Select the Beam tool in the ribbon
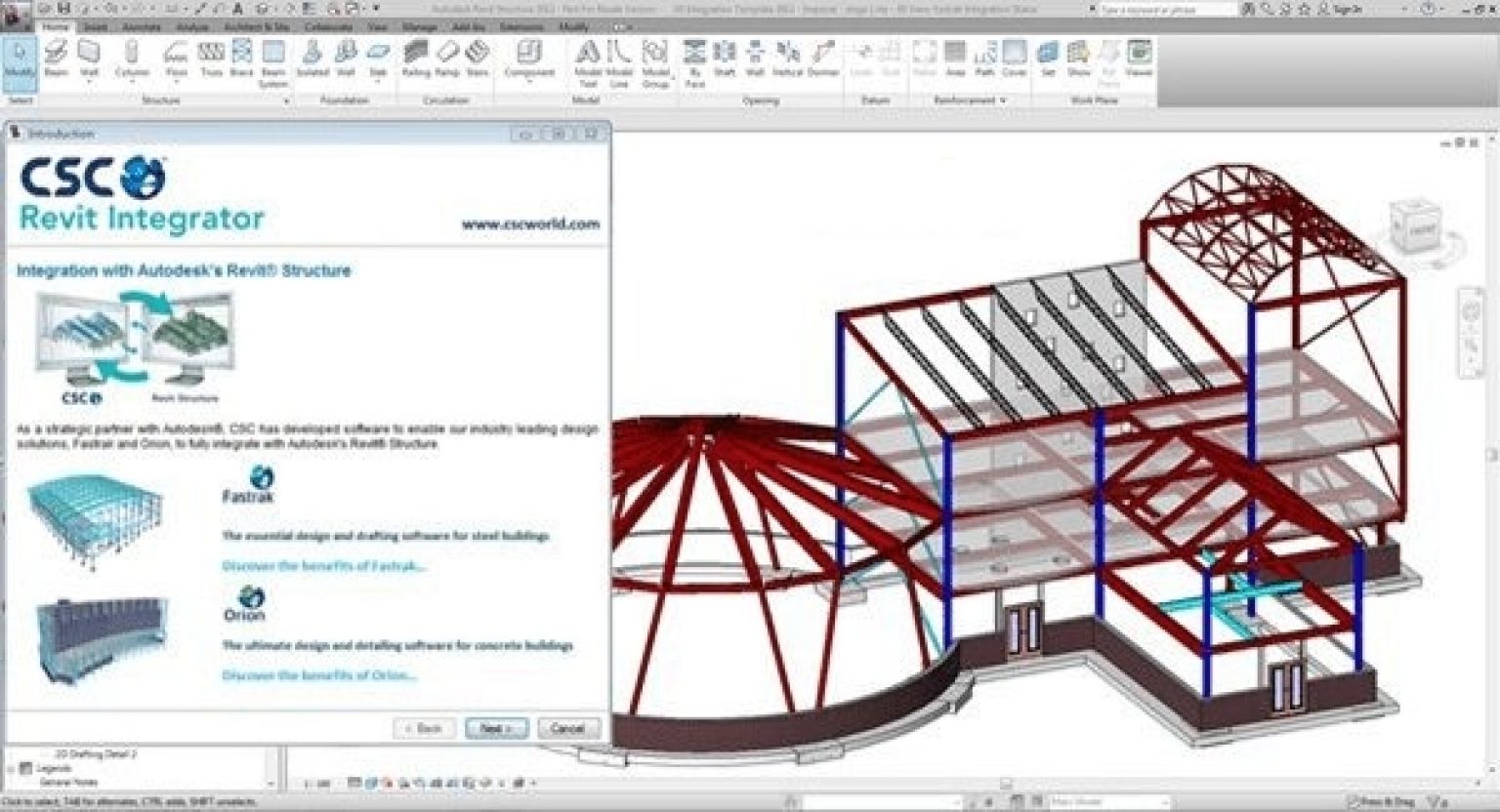 click(57, 59)
